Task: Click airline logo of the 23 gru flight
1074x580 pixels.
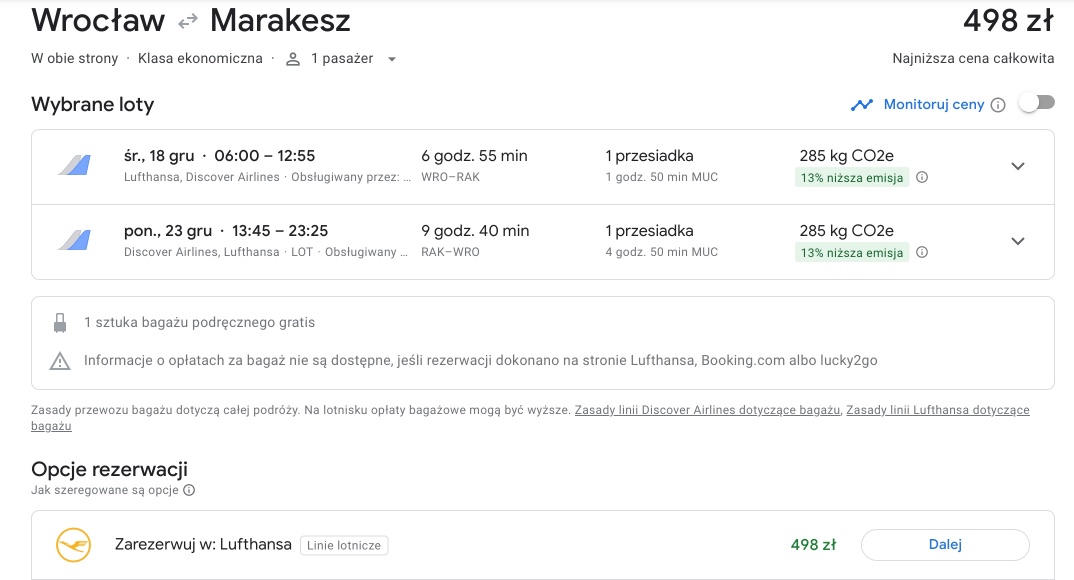Action: click(x=75, y=240)
